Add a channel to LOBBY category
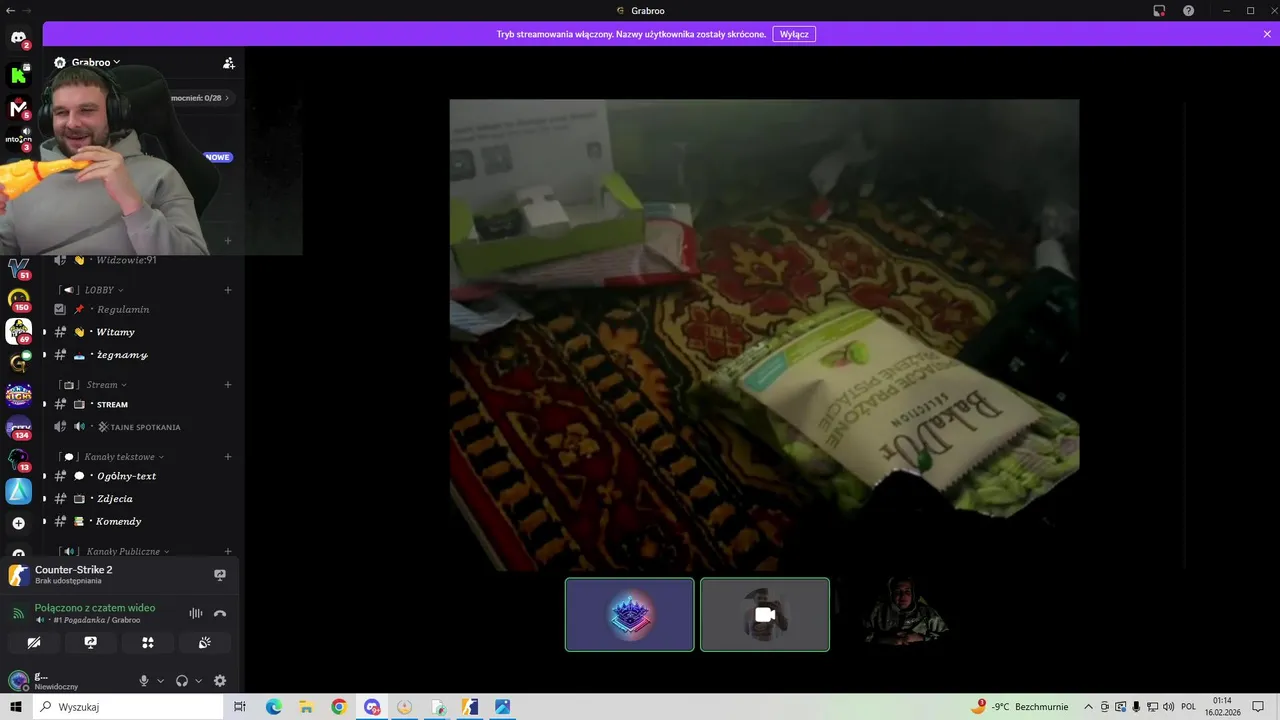 [228, 290]
